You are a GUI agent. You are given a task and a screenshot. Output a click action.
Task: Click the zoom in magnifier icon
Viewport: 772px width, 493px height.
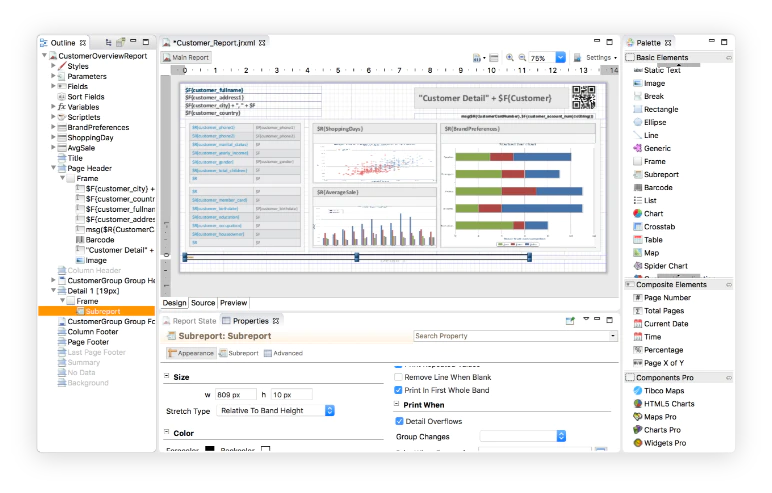click(x=510, y=58)
